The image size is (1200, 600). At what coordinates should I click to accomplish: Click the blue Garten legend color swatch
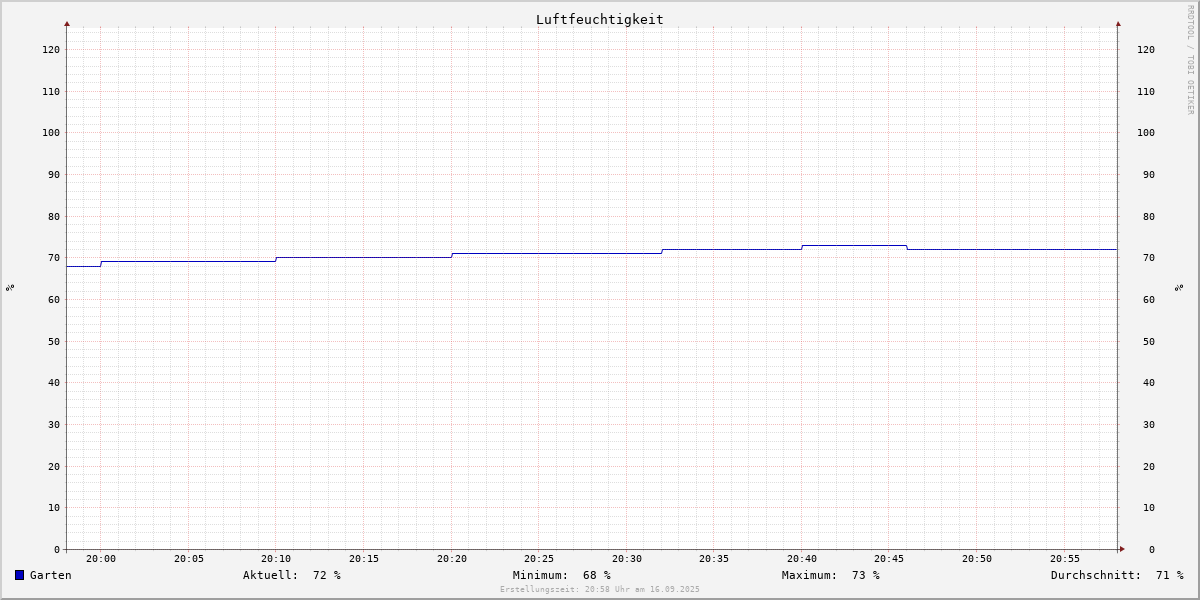pyautogui.click(x=19, y=575)
